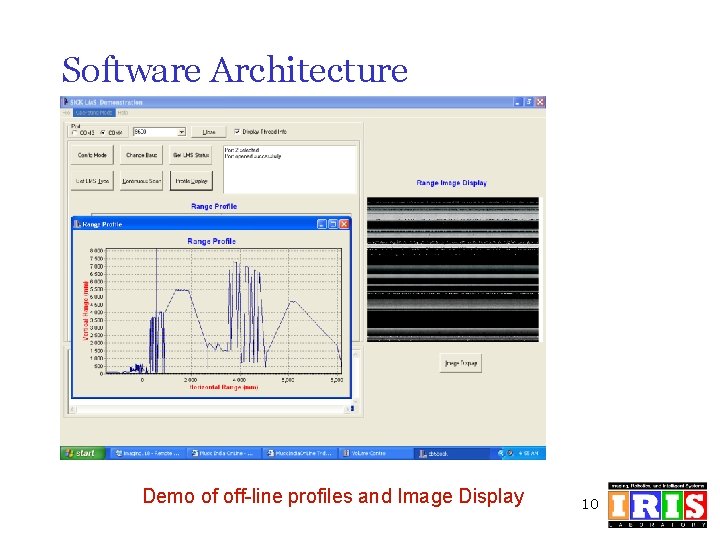Click the SICK LMS Demonstration title icon
Image resolution: width=720 pixels, height=540 pixels.
(66, 102)
